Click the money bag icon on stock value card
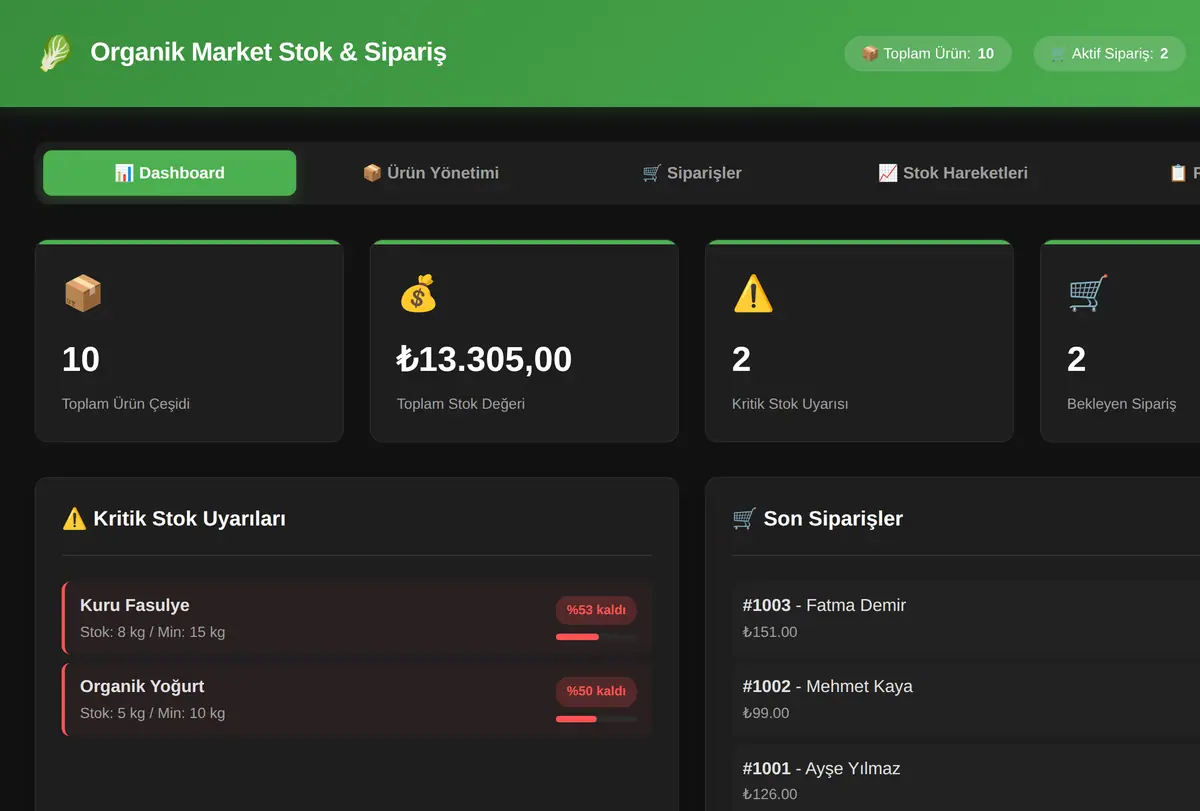The height and width of the screenshot is (811, 1200). pyautogui.click(x=417, y=294)
